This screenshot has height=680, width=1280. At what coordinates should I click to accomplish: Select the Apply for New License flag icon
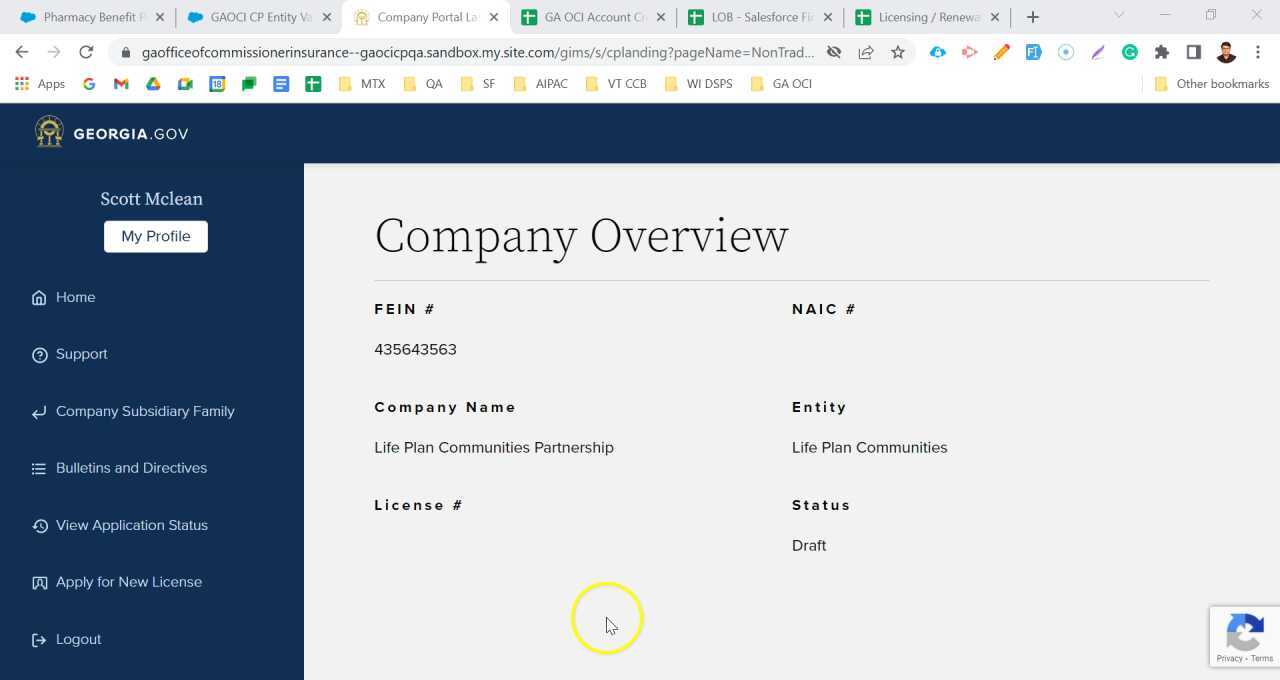(38, 582)
